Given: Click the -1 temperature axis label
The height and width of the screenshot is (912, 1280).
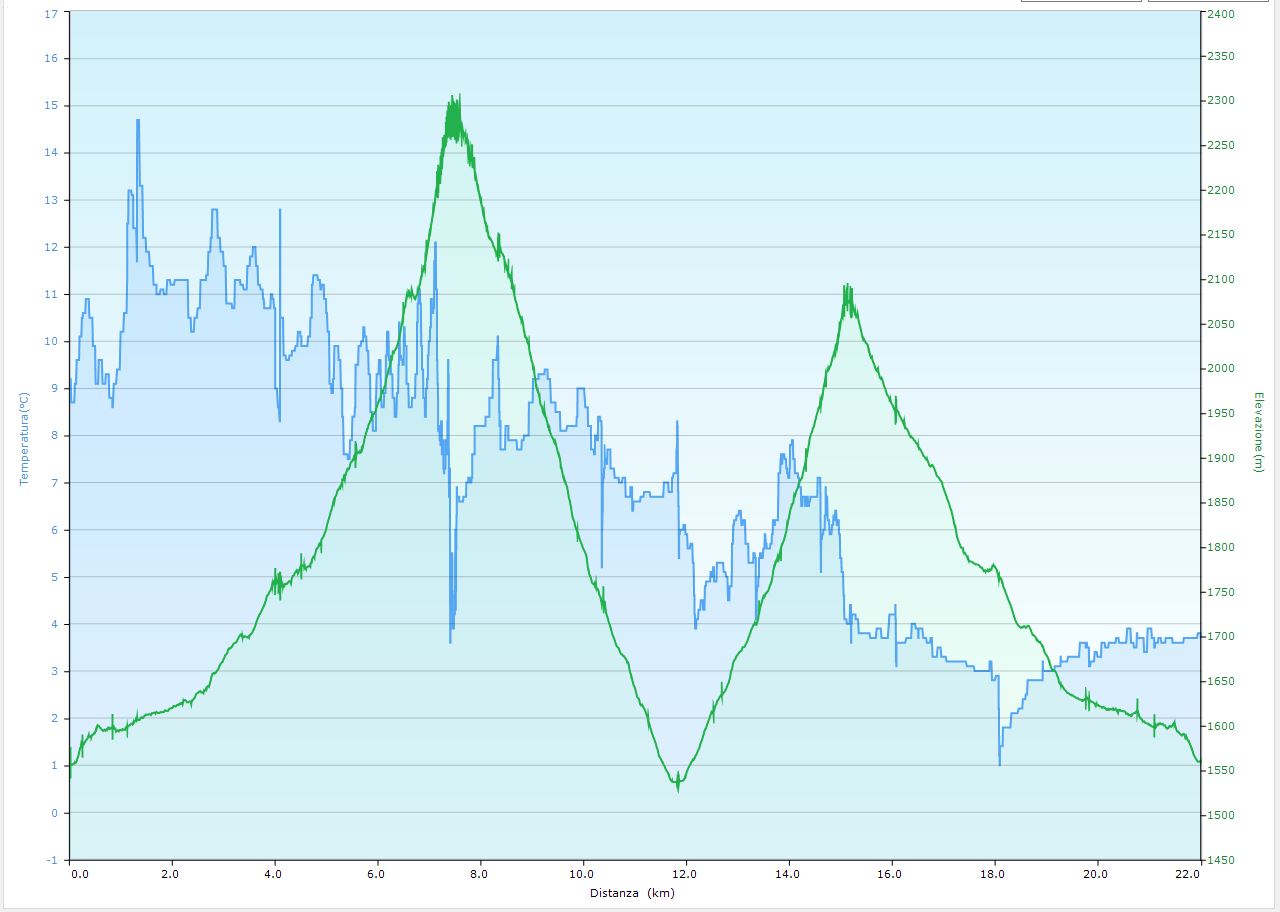Looking at the screenshot, I should tap(51, 860).
